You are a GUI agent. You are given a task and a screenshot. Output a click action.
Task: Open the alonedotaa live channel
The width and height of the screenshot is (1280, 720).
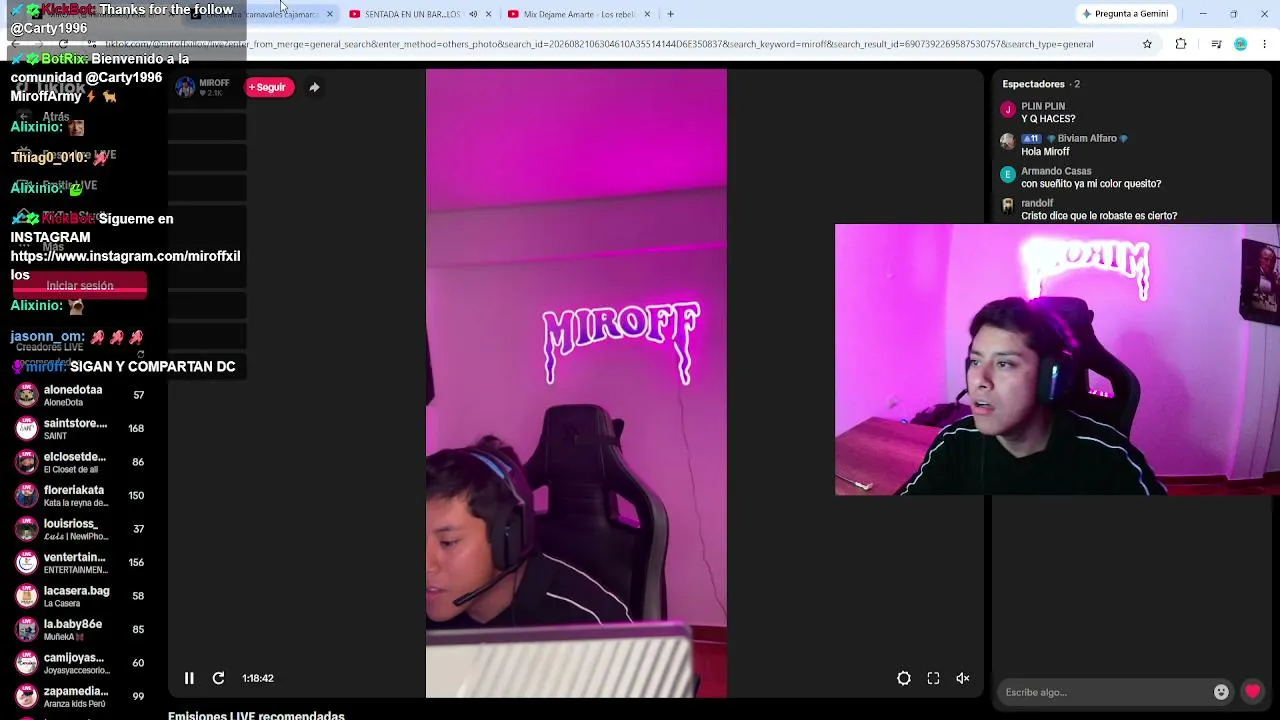(80, 395)
